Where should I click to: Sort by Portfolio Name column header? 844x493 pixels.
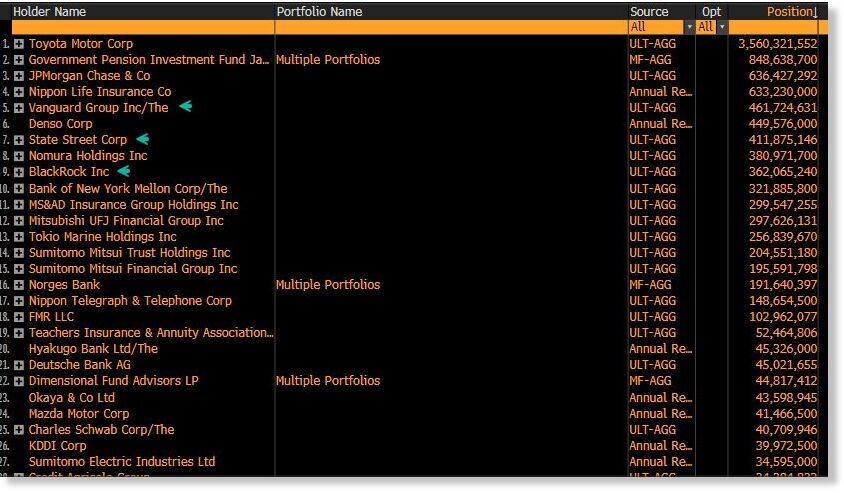pos(319,12)
